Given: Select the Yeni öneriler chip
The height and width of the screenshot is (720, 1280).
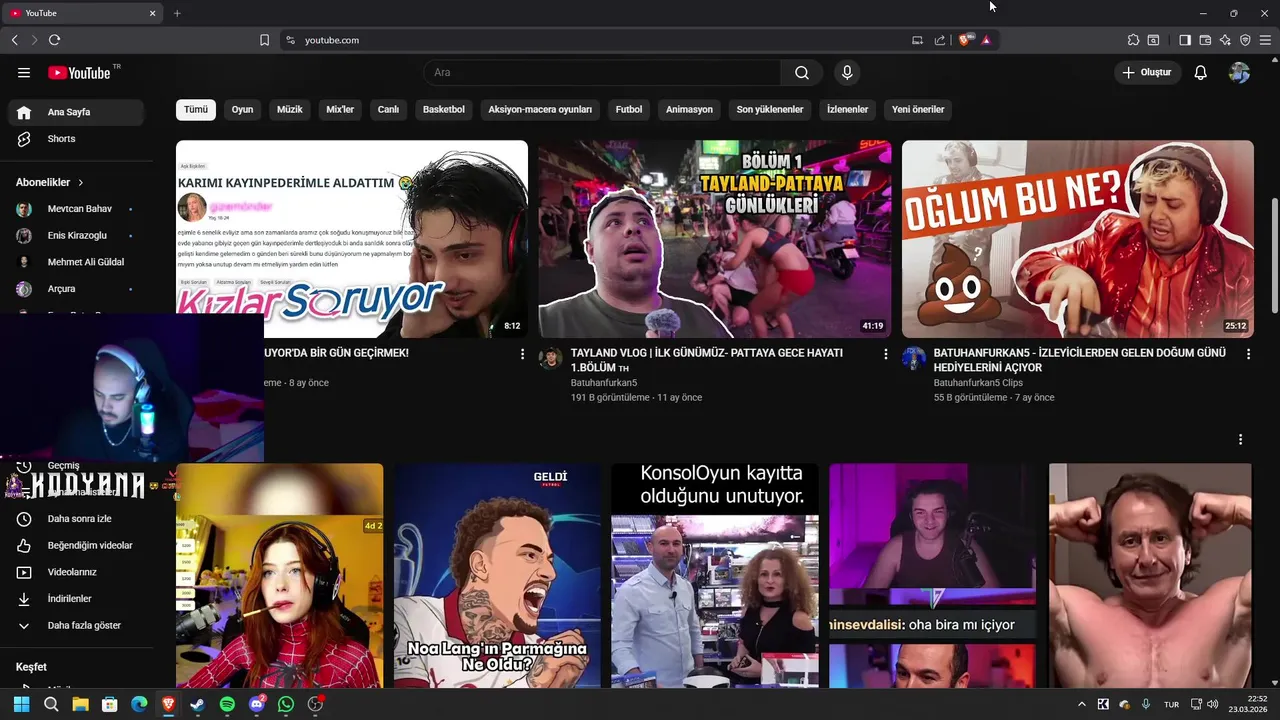Looking at the screenshot, I should point(918,110).
